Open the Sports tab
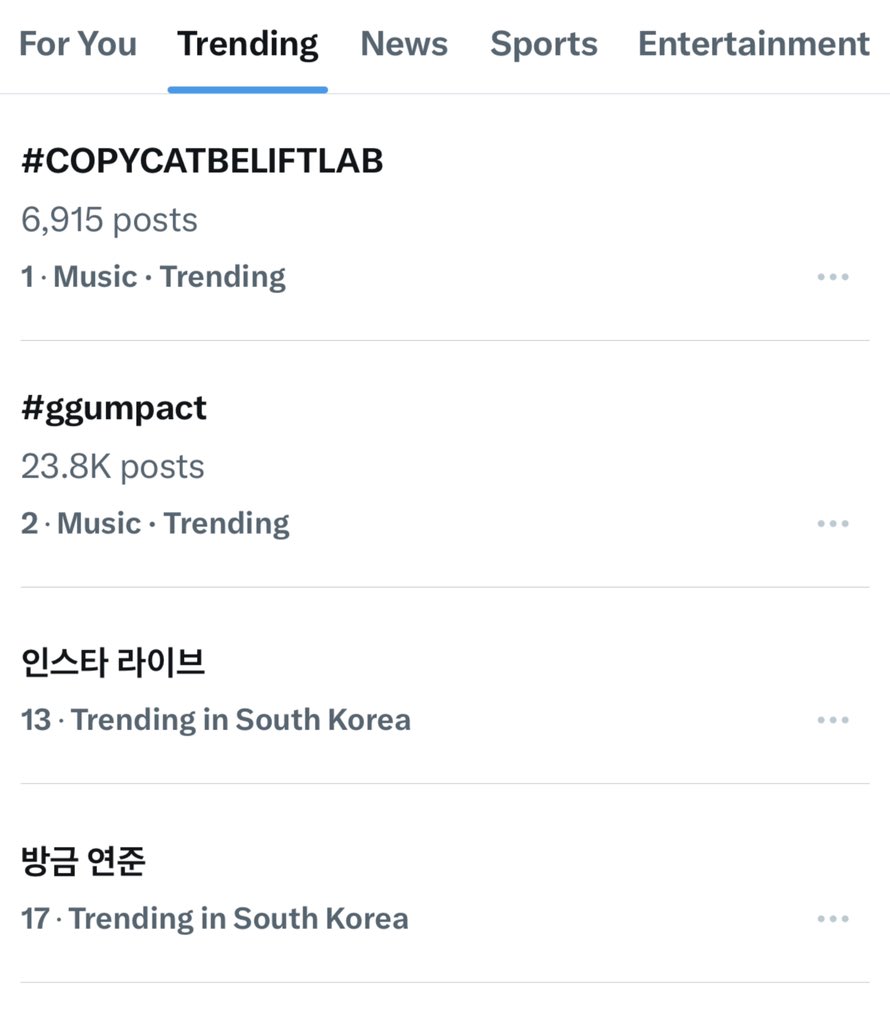The height and width of the screenshot is (1024, 890). (544, 44)
